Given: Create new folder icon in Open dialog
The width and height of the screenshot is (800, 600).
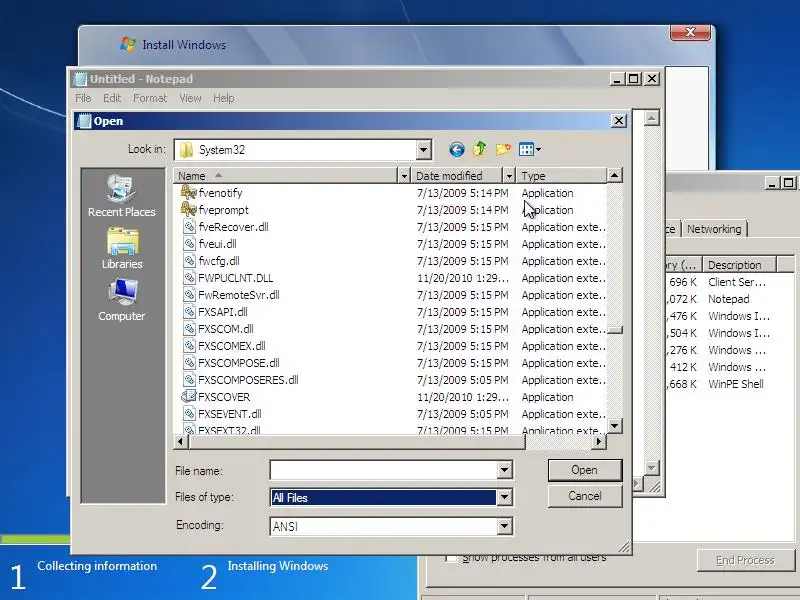Looking at the screenshot, I should (503, 149).
